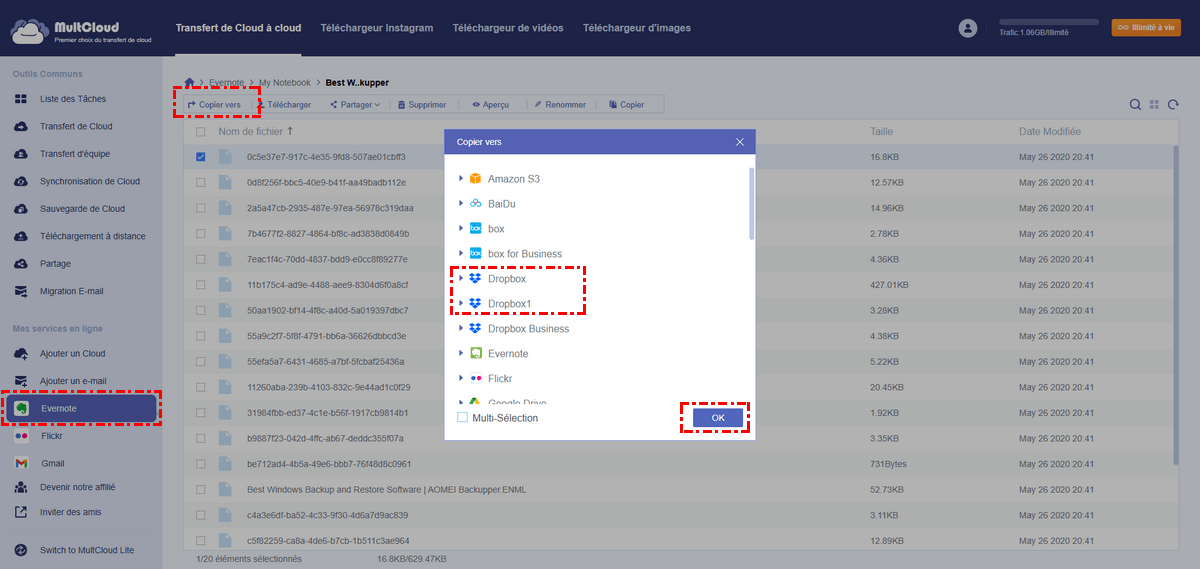The height and width of the screenshot is (569, 1200).
Task: Click the home icon in breadcrumb
Action: click(190, 82)
